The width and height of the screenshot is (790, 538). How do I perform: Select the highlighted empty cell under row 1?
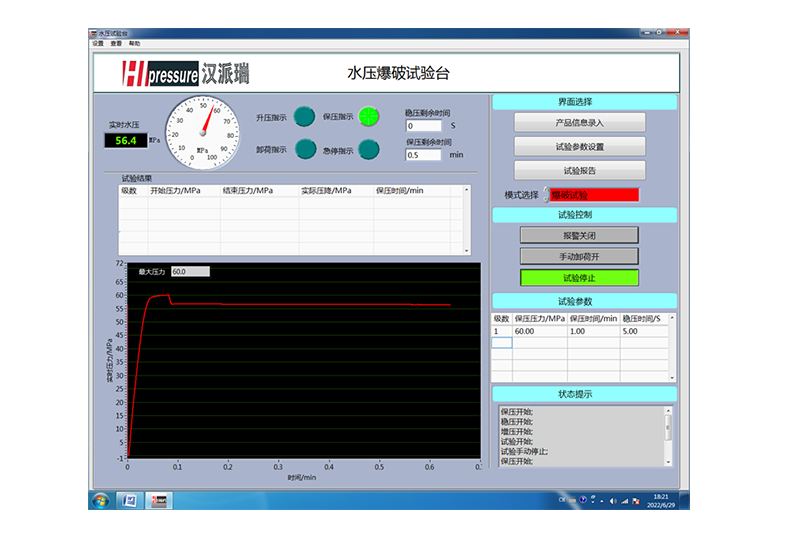[x=502, y=343]
